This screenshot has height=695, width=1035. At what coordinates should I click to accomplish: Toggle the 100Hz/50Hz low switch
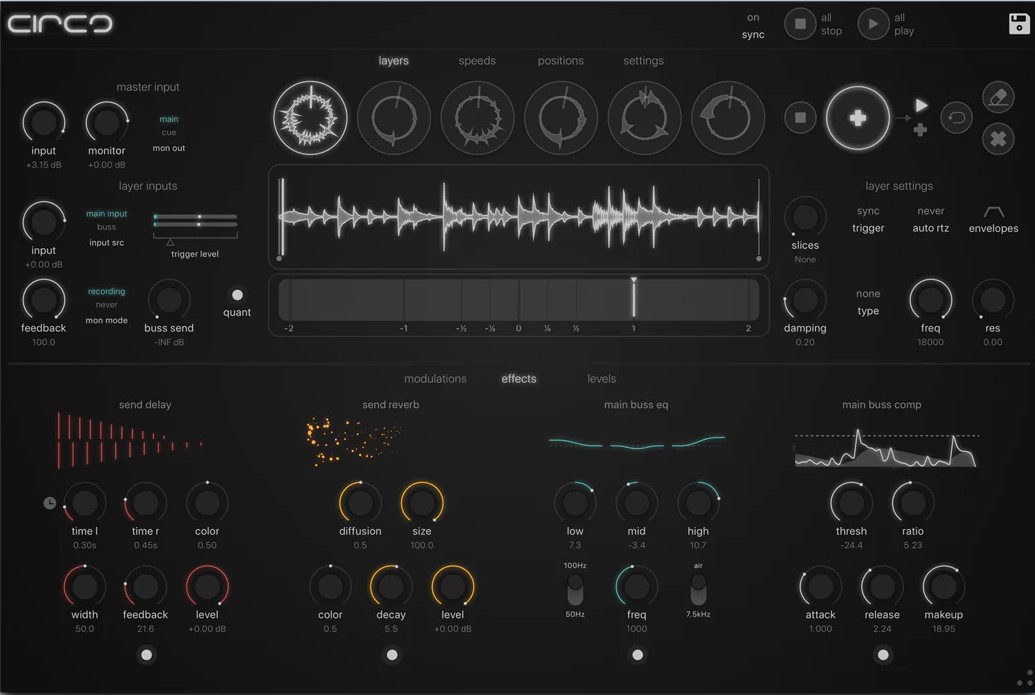(575, 589)
